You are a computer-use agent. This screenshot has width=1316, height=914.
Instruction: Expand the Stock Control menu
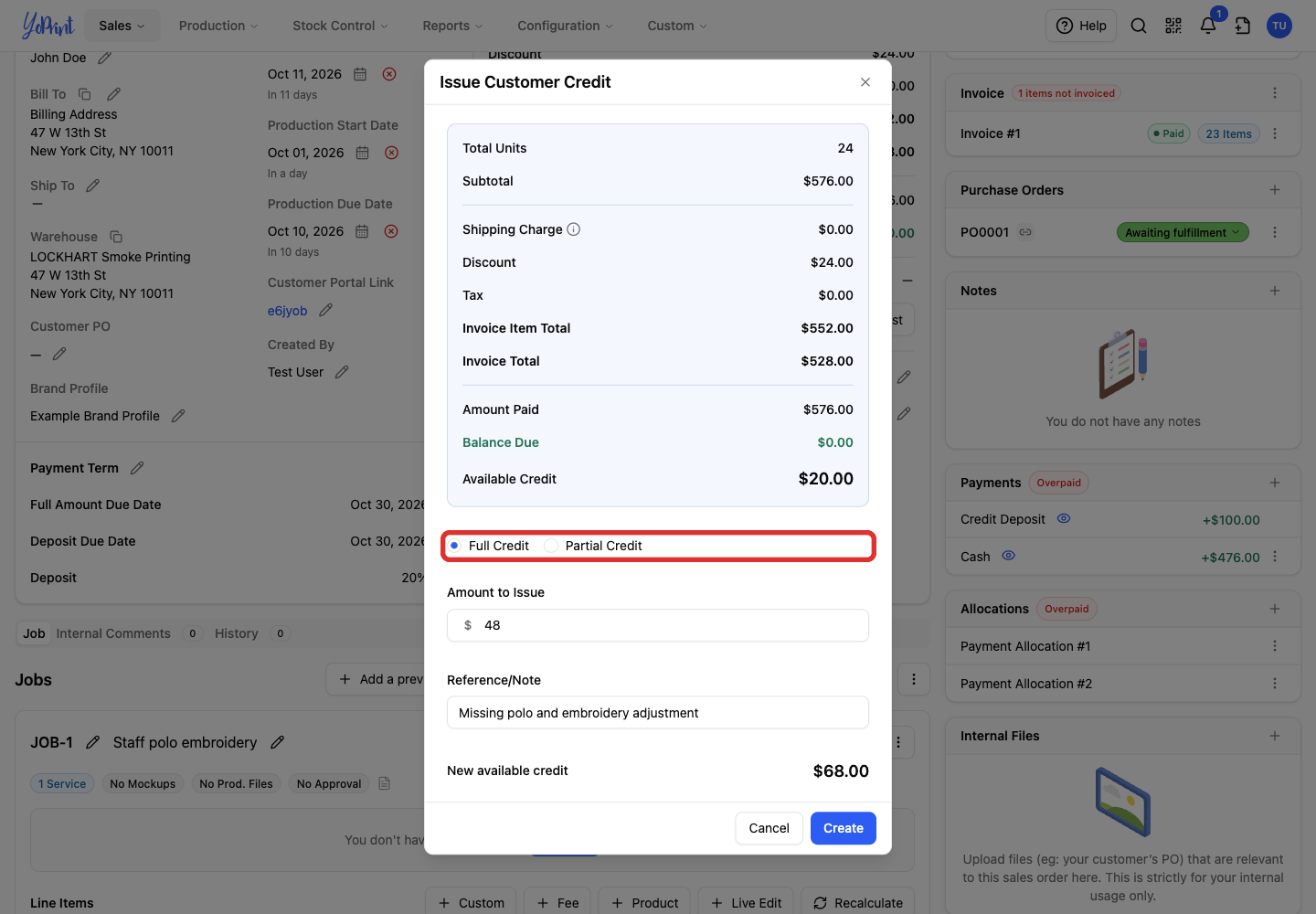pos(340,26)
